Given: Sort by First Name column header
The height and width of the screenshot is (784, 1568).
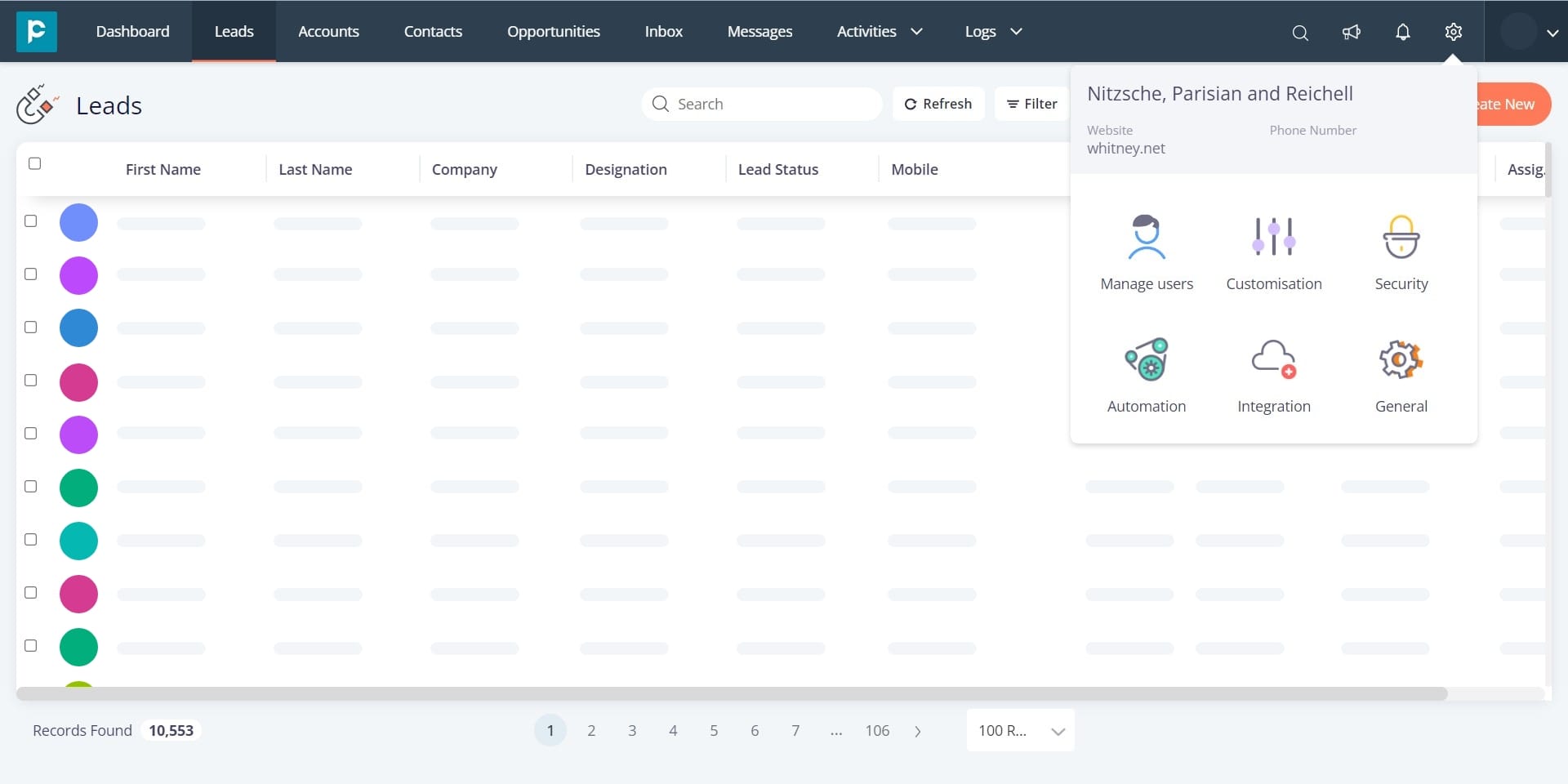Looking at the screenshot, I should [163, 169].
